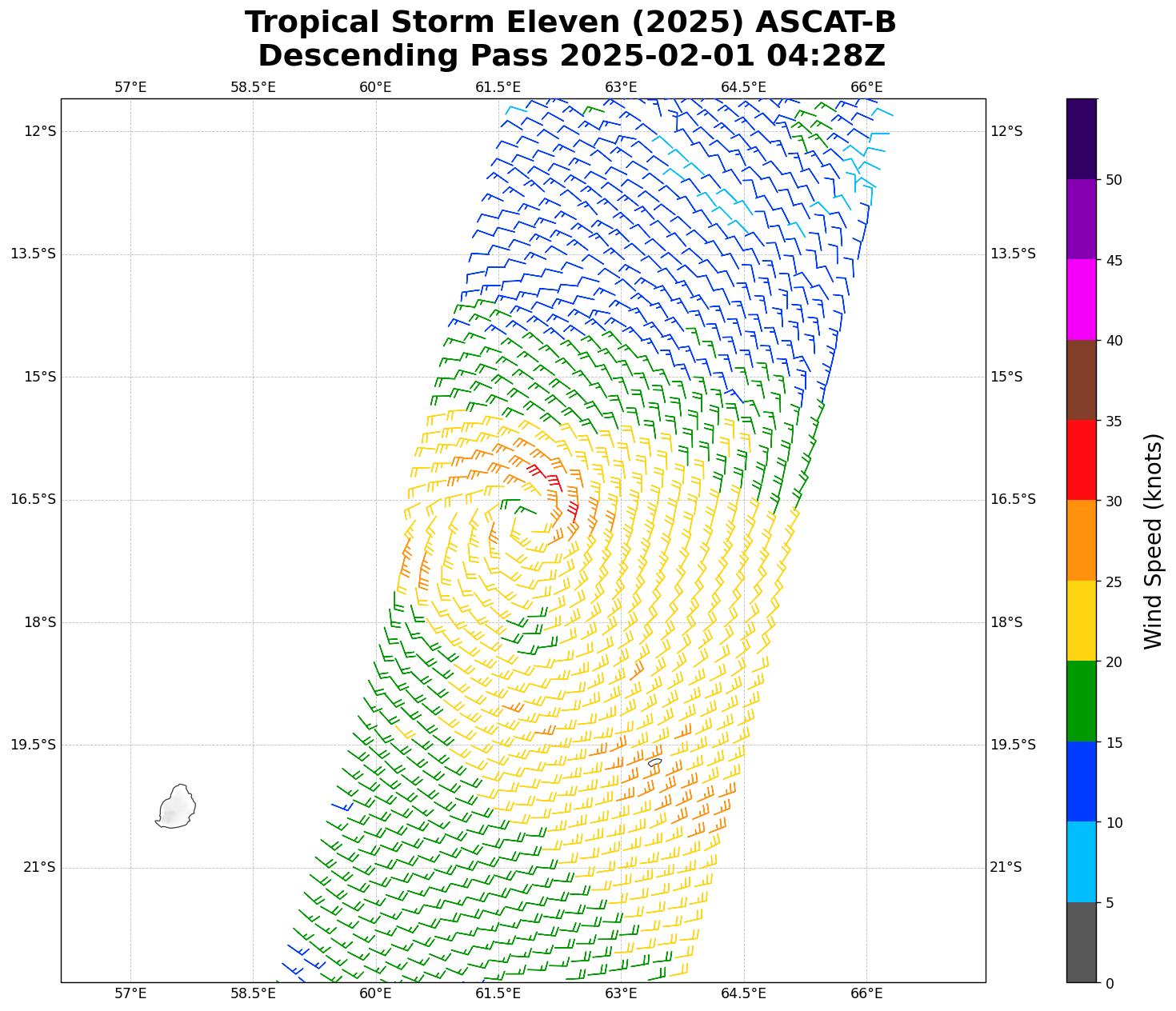Select the red 30-35 knot colorbar segment
The width and height of the screenshot is (1176, 1011).
(x=1081, y=460)
